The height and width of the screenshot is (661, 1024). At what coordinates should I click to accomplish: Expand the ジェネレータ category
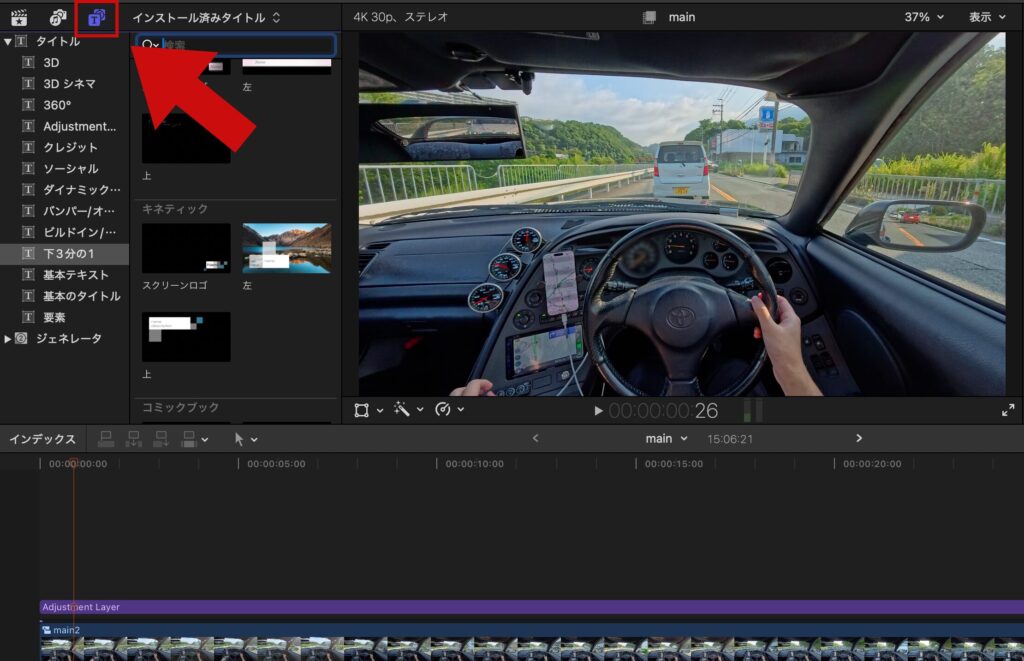pyautogui.click(x=8, y=339)
